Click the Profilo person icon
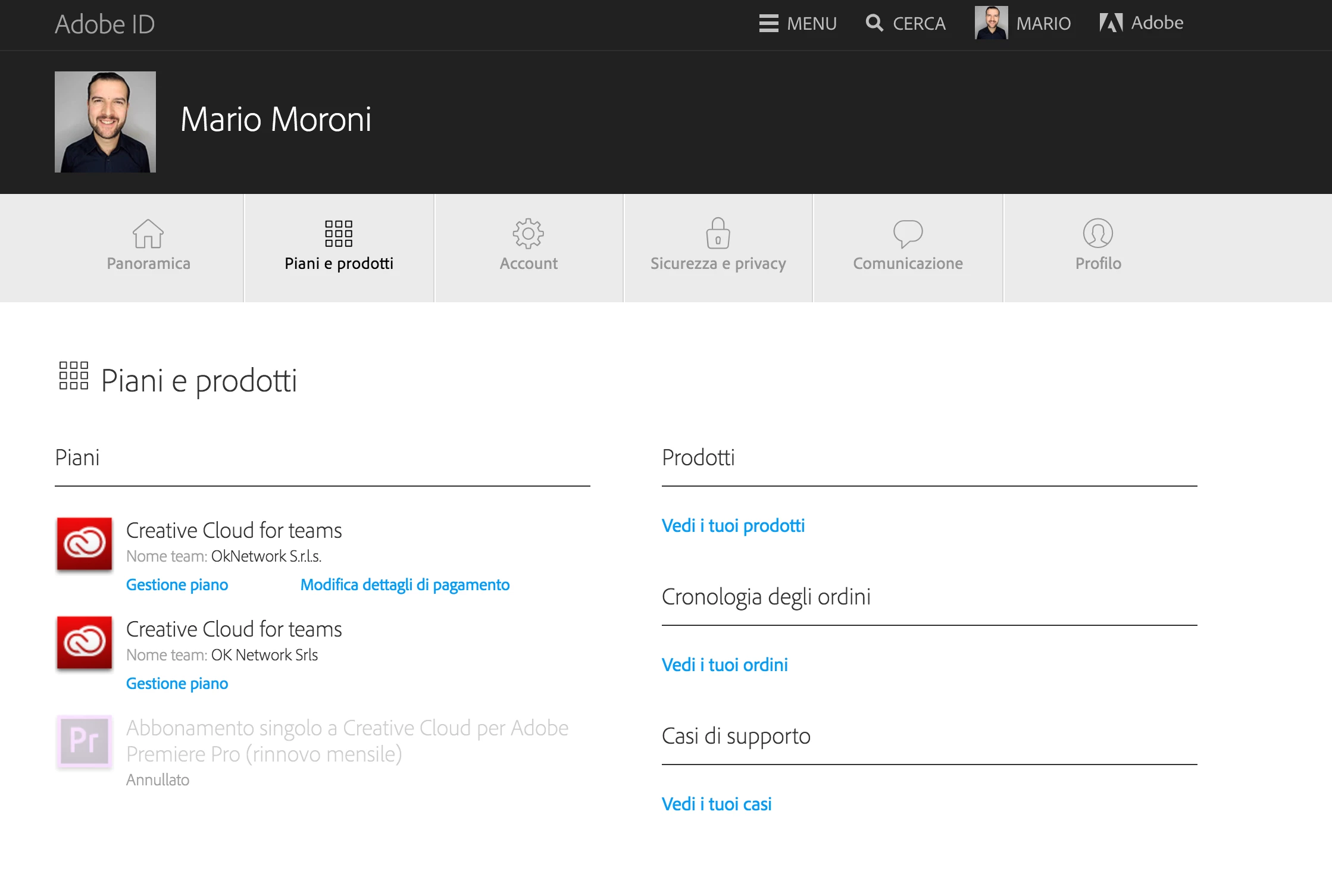The image size is (1332, 896). coord(1098,233)
